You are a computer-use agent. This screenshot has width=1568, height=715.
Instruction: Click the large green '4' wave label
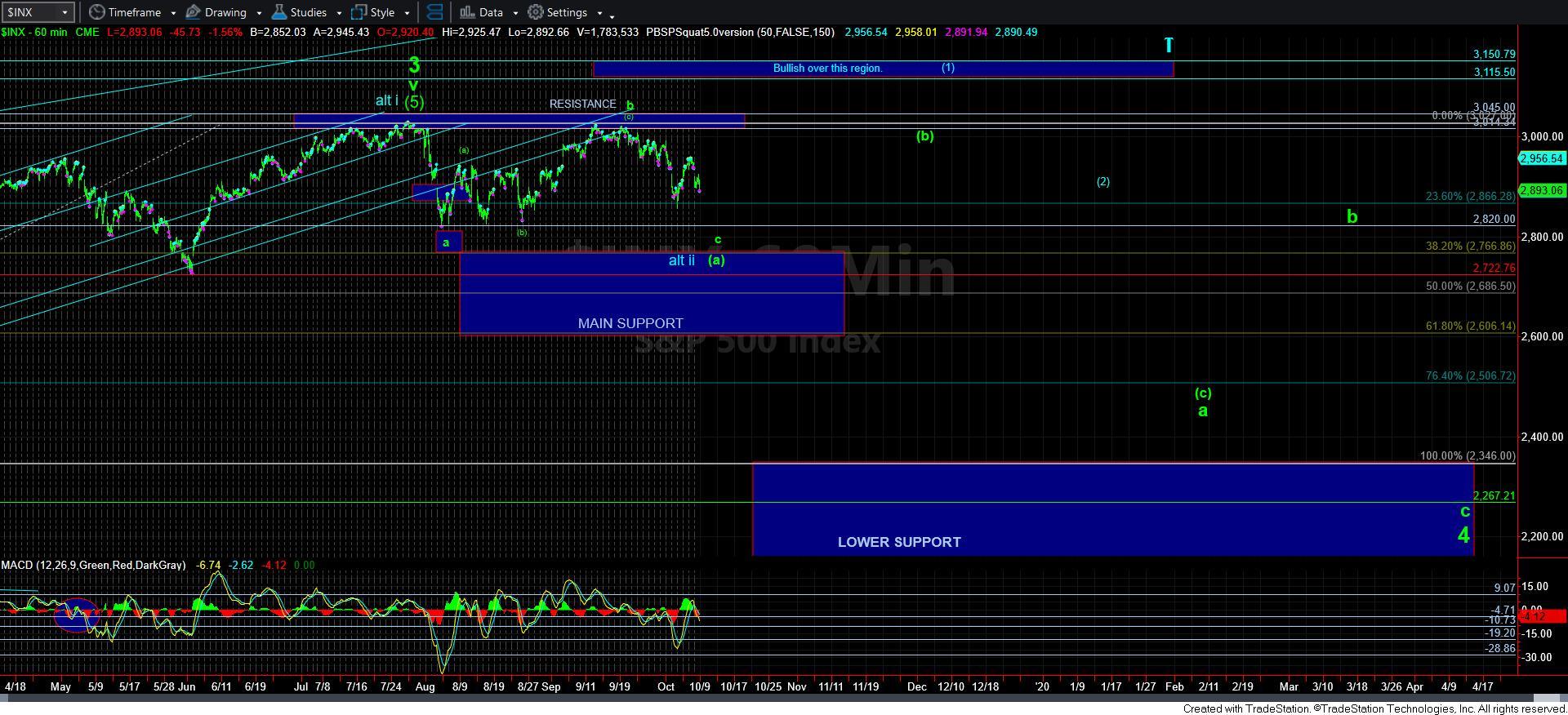[x=1463, y=535]
